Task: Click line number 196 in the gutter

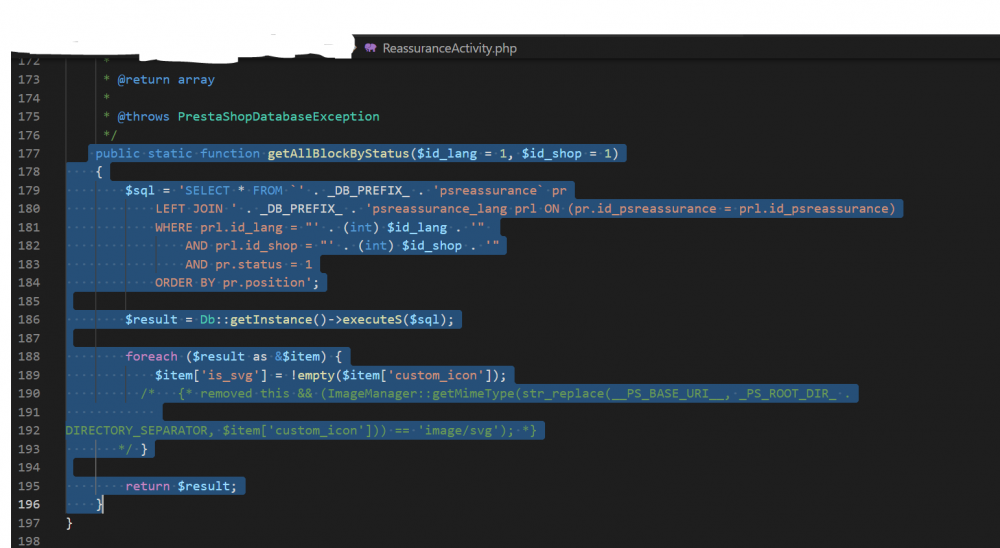Action: coord(29,504)
